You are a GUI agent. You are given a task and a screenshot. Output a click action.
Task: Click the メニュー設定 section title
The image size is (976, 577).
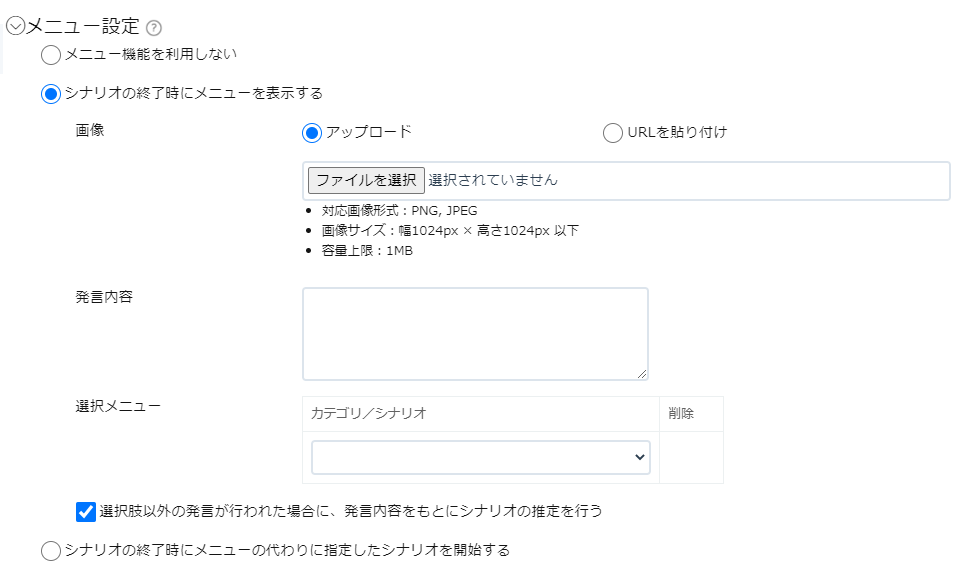tap(83, 26)
